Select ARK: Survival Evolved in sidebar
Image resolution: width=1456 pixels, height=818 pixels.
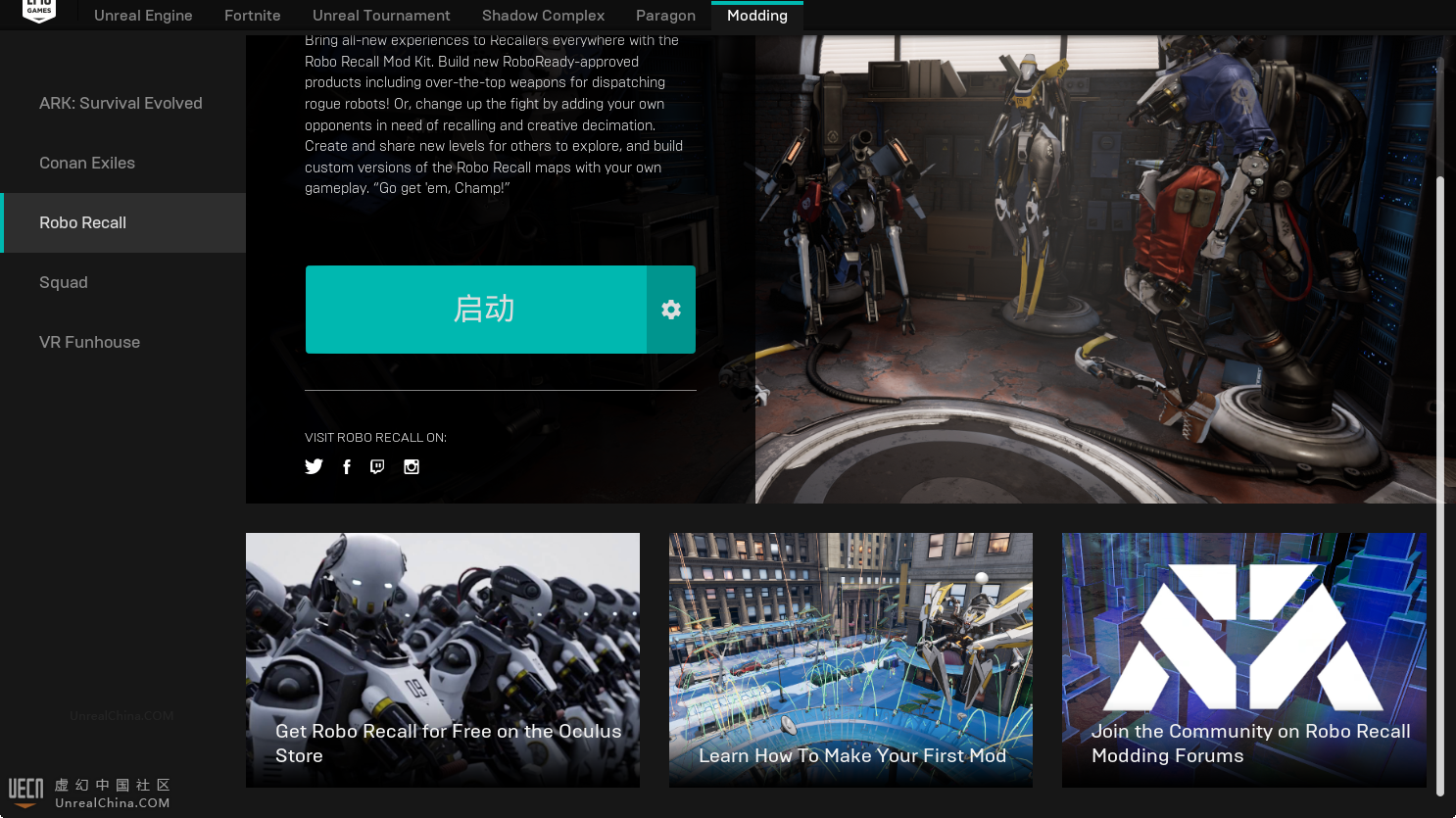[x=122, y=103]
